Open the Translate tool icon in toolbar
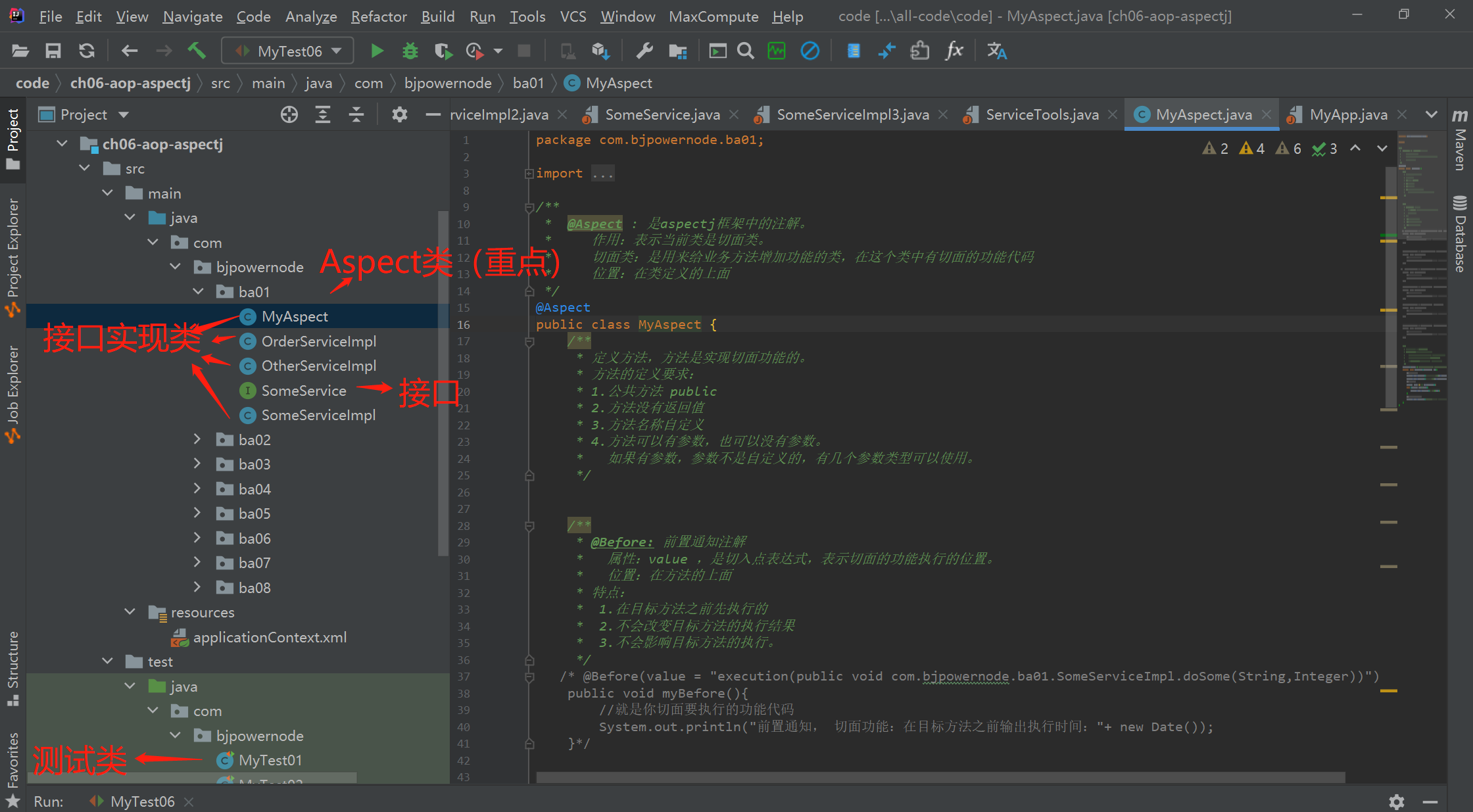The image size is (1473, 812). [997, 50]
